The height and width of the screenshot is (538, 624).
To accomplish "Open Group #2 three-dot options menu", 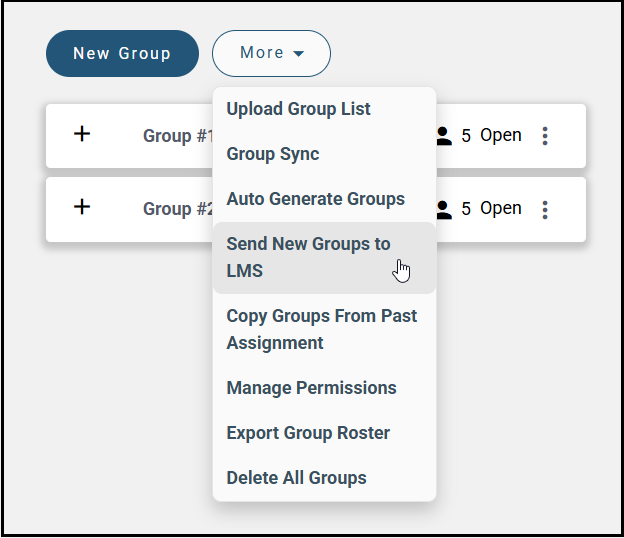I will pyautogui.click(x=545, y=210).
